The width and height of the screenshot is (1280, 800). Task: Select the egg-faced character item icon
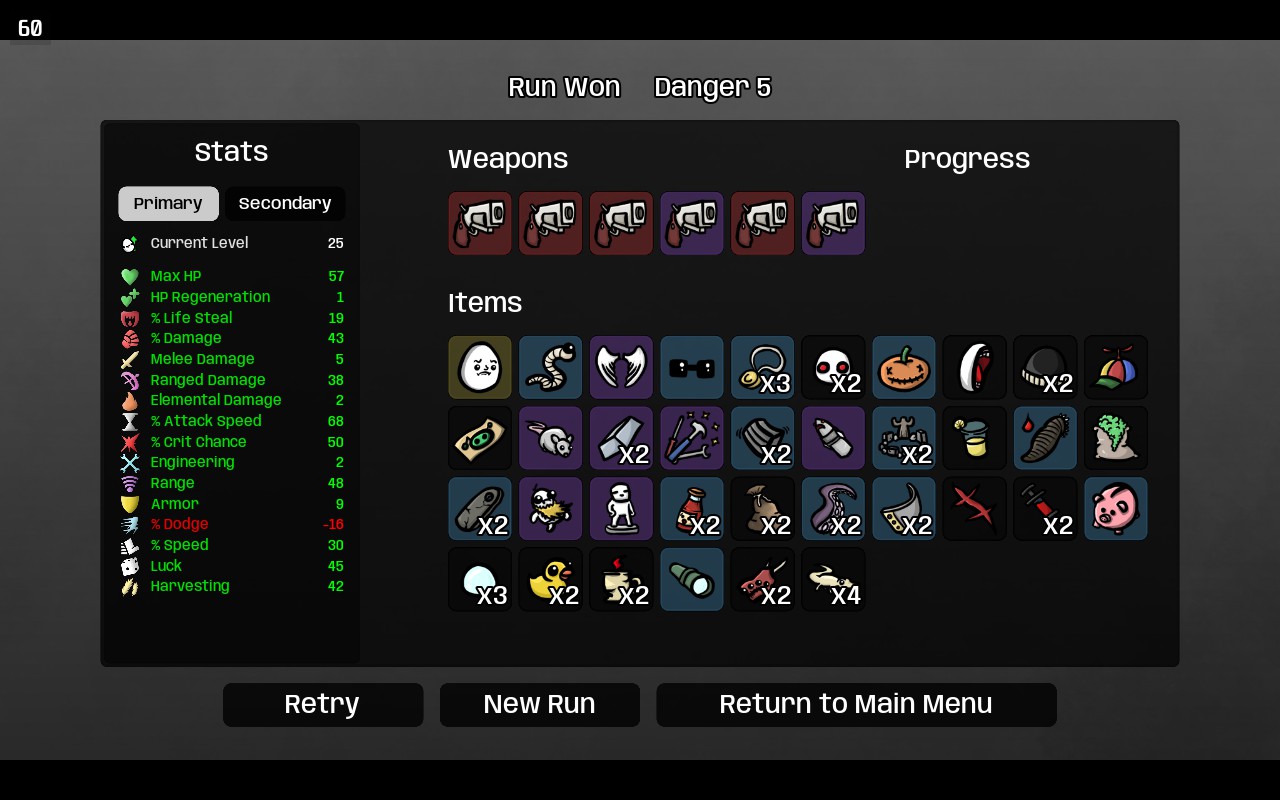coord(480,367)
